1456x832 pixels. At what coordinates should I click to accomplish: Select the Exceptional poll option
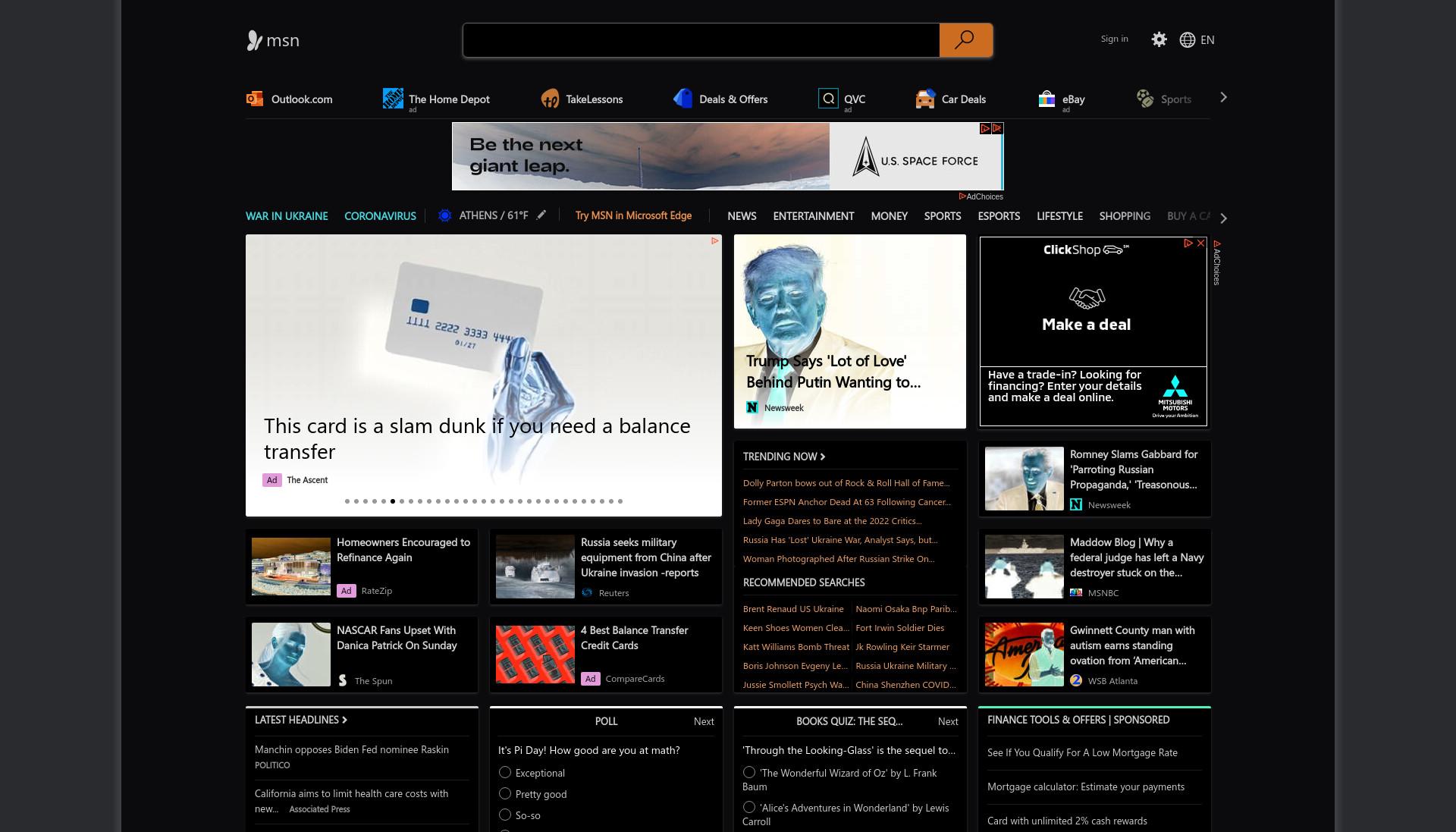[x=505, y=772]
